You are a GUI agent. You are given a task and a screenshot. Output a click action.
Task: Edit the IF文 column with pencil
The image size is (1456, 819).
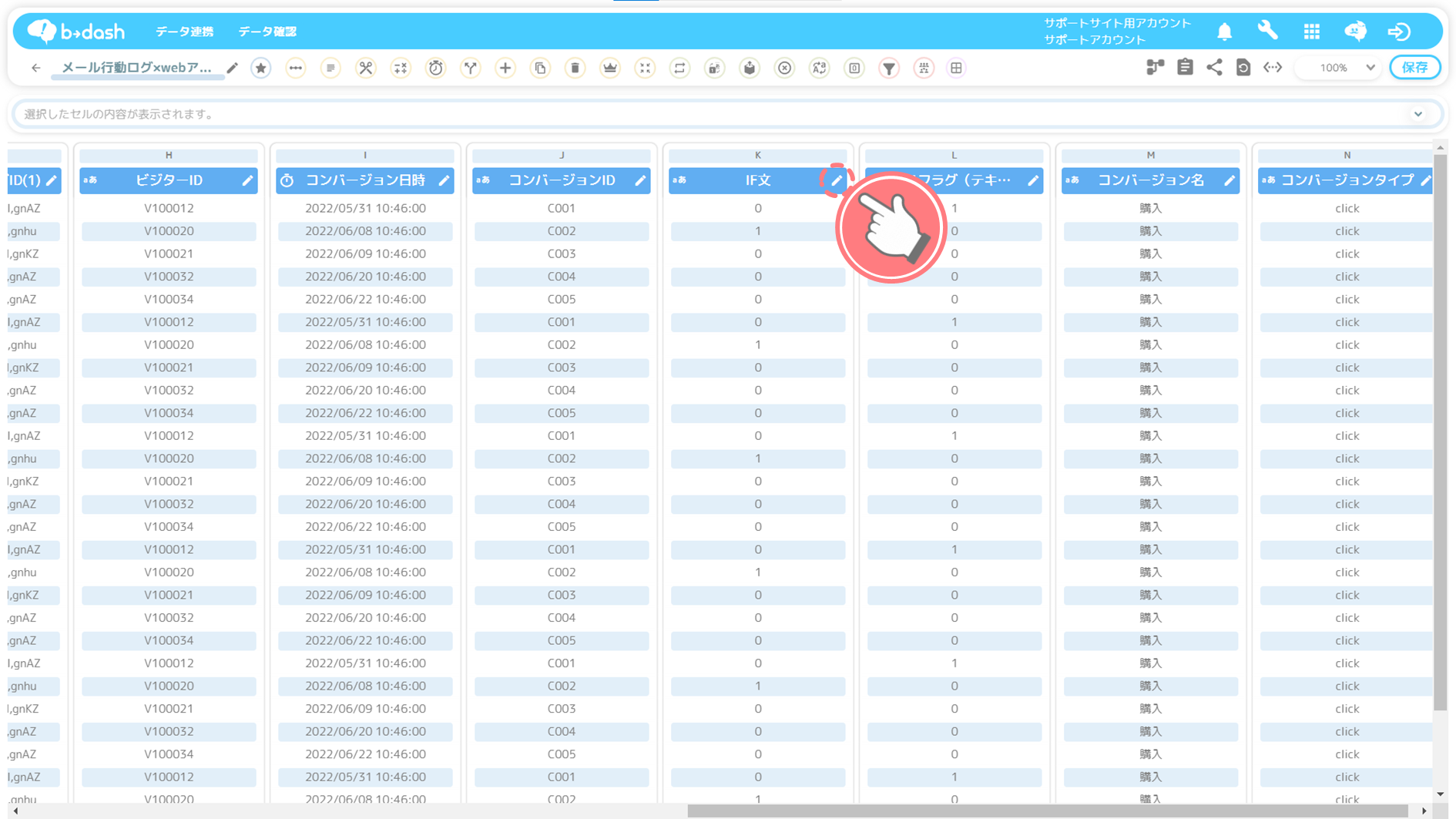click(837, 180)
